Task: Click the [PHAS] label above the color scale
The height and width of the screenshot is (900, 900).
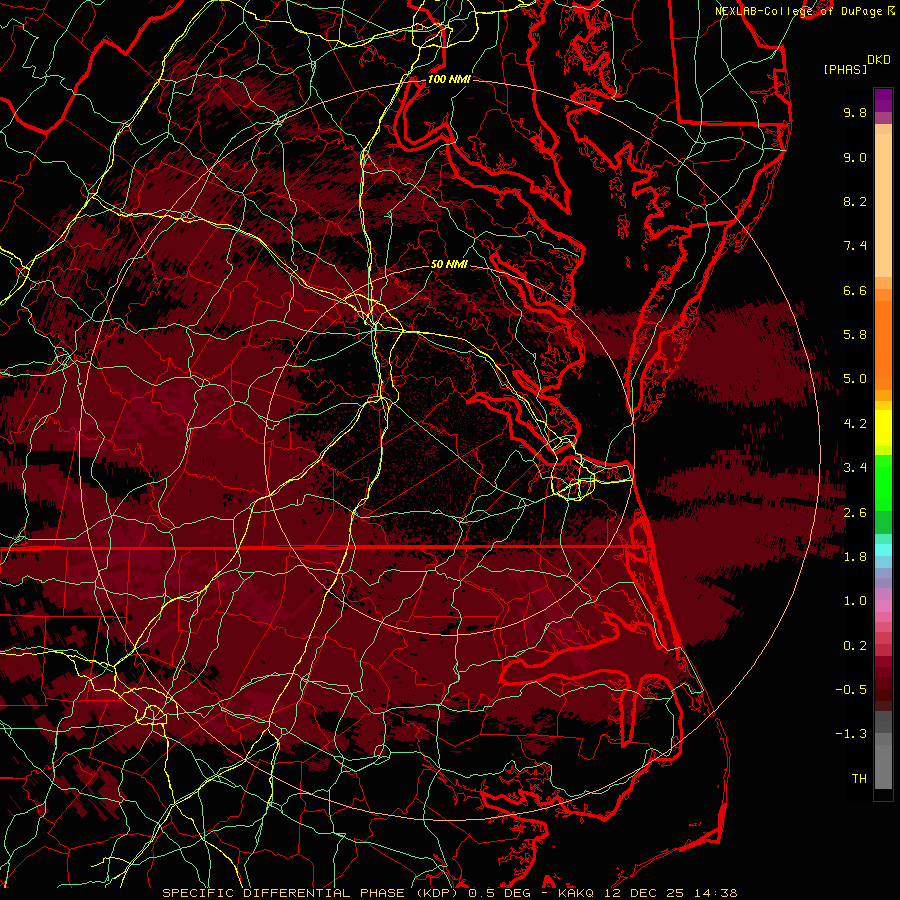Action: pos(845,69)
